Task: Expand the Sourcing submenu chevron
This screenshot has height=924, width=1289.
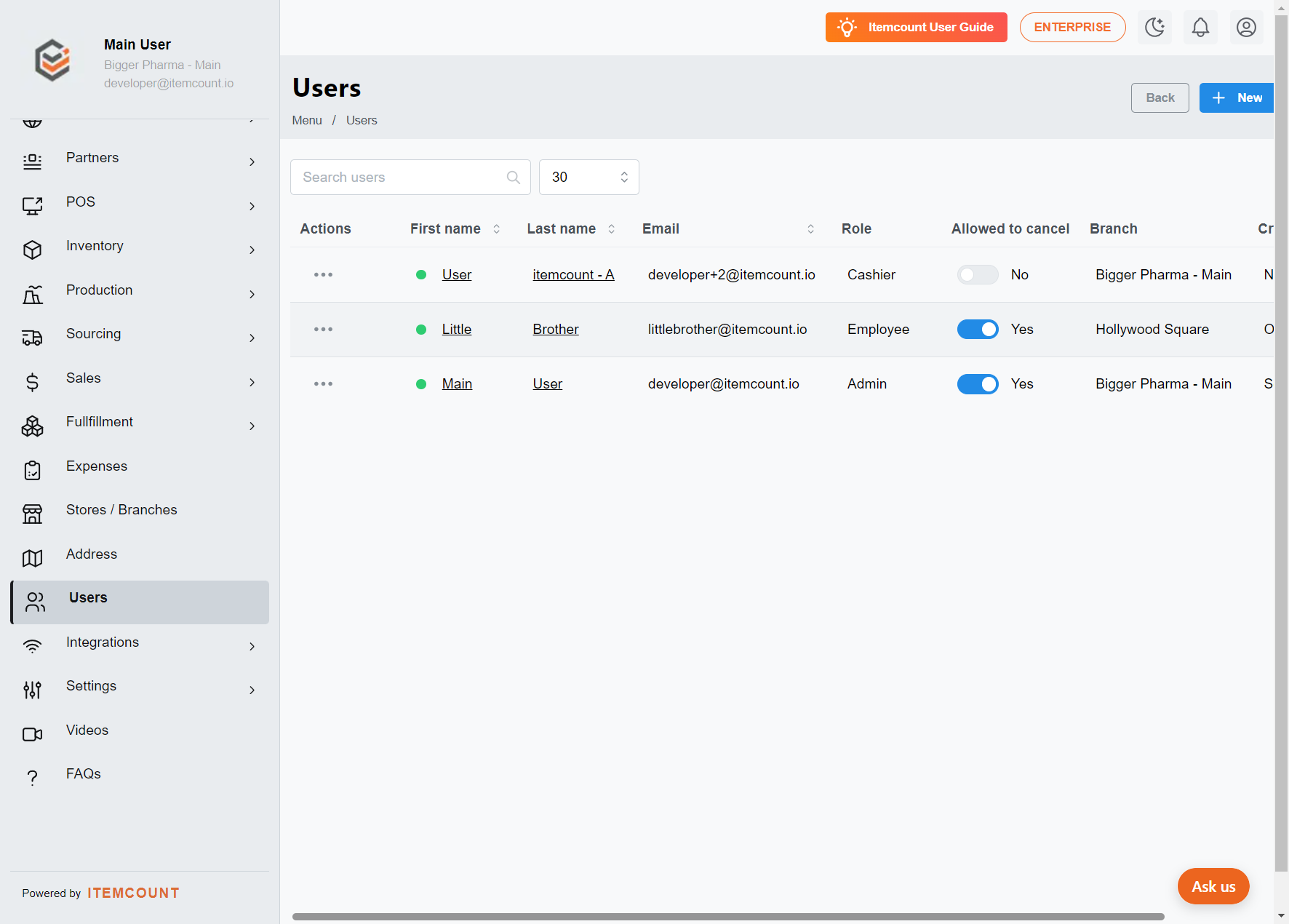Action: [x=252, y=338]
